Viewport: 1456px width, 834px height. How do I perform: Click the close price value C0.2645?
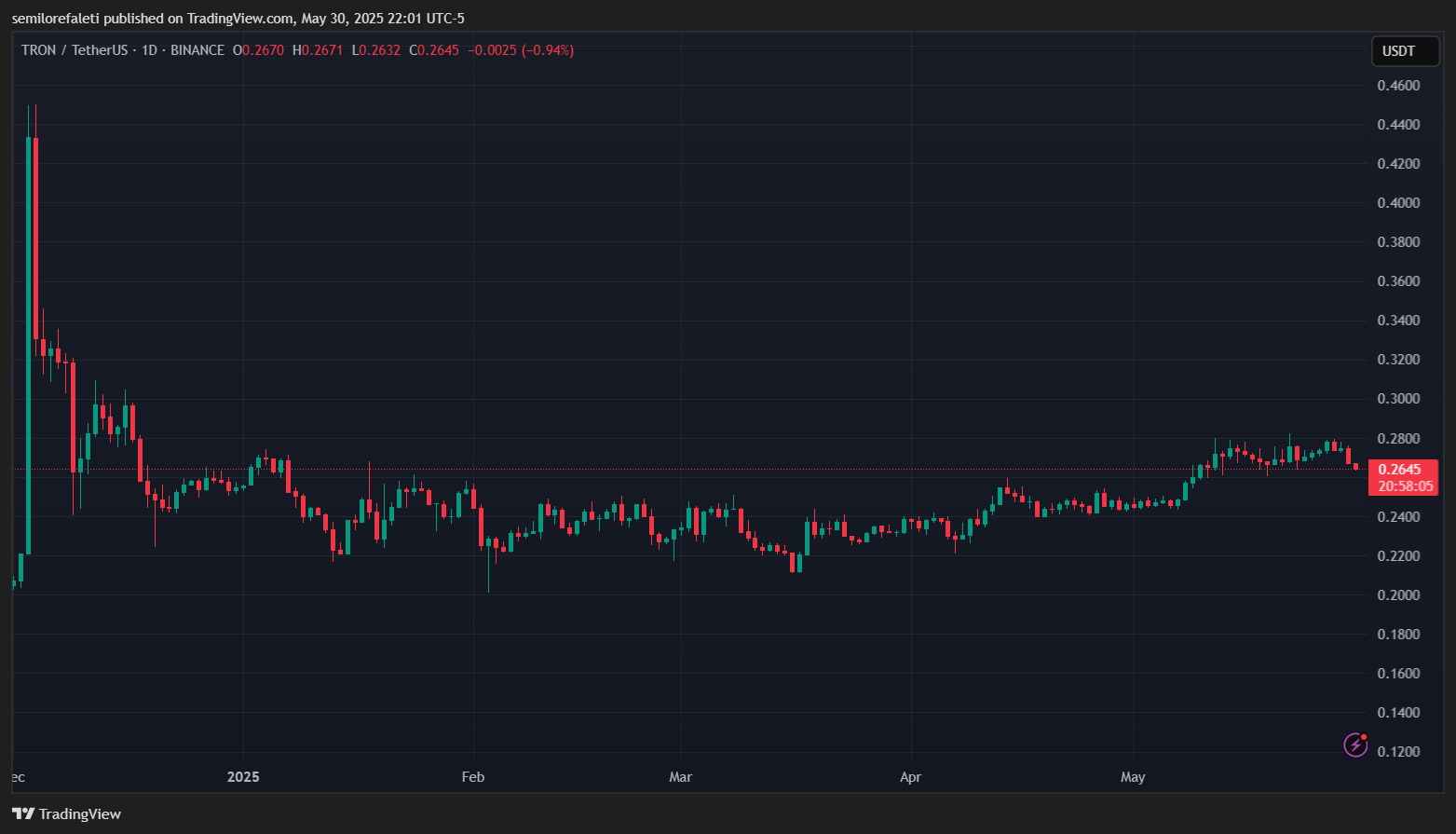pyautogui.click(x=434, y=50)
